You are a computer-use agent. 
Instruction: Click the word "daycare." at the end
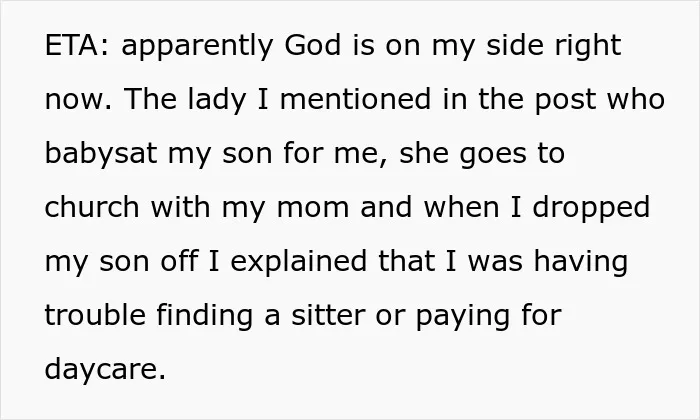click(x=105, y=371)
